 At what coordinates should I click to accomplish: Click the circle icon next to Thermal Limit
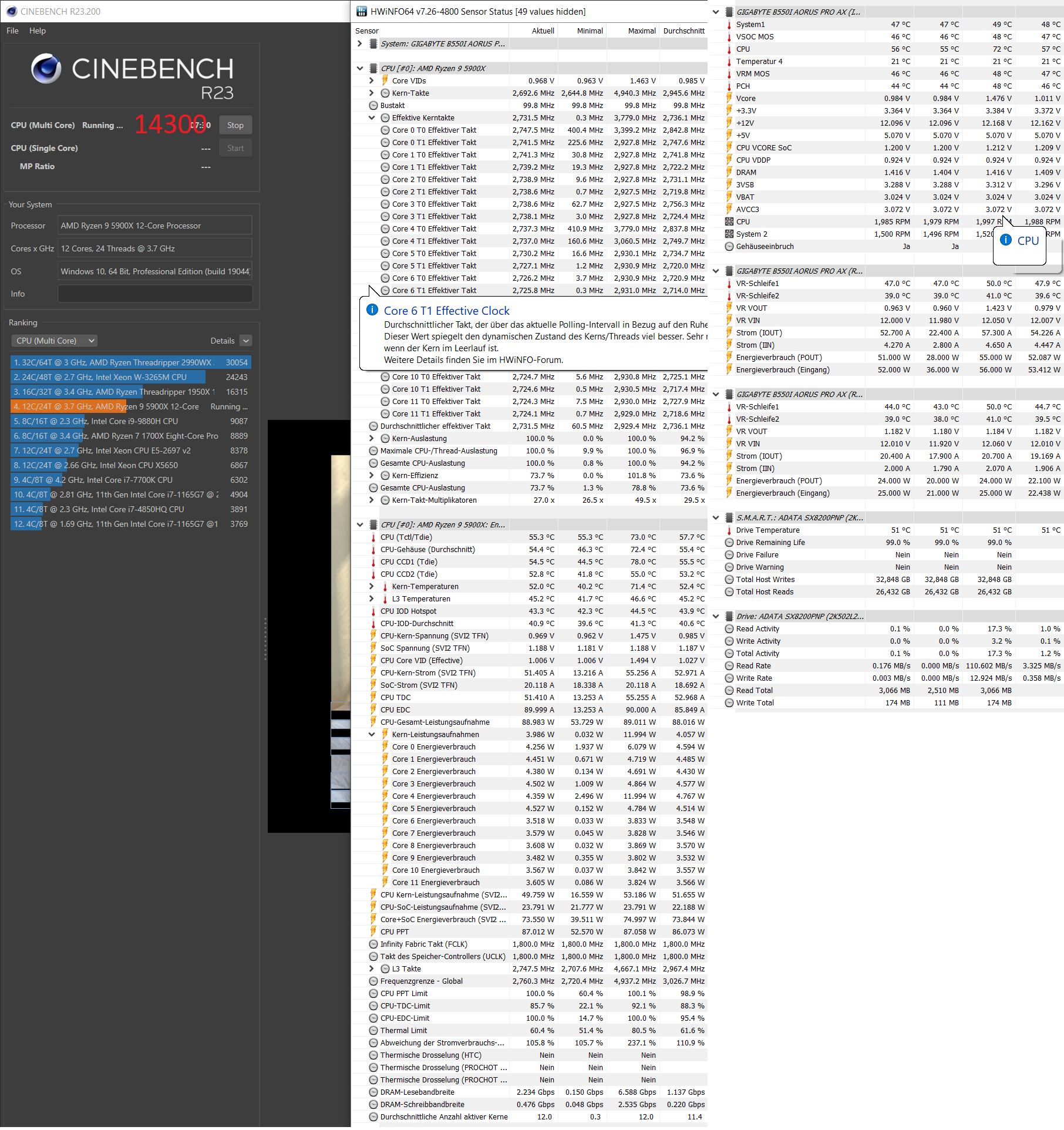click(373, 1030)
